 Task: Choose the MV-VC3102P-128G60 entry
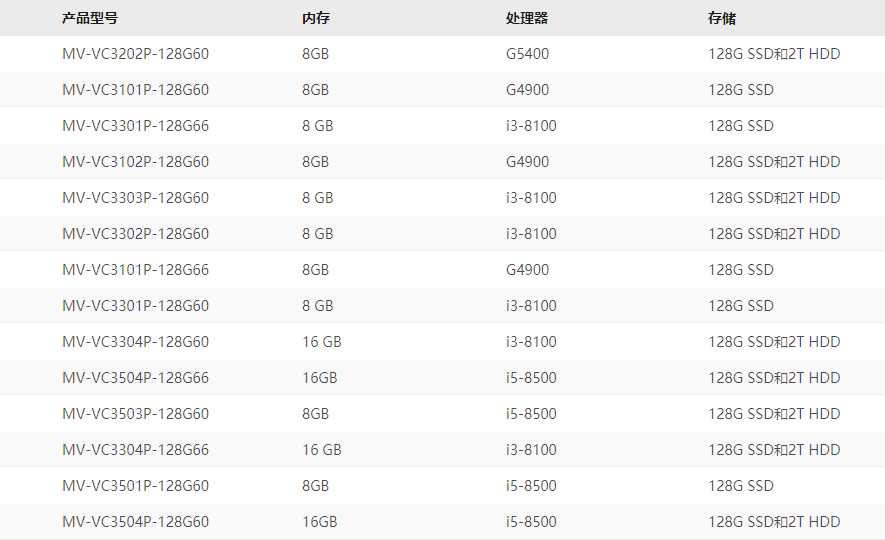coord(135,162)
